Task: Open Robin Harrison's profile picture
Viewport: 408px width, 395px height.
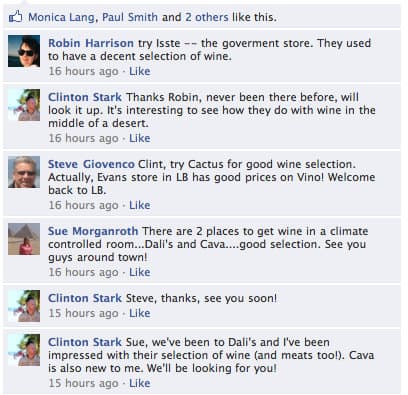Action: [24, 51]
